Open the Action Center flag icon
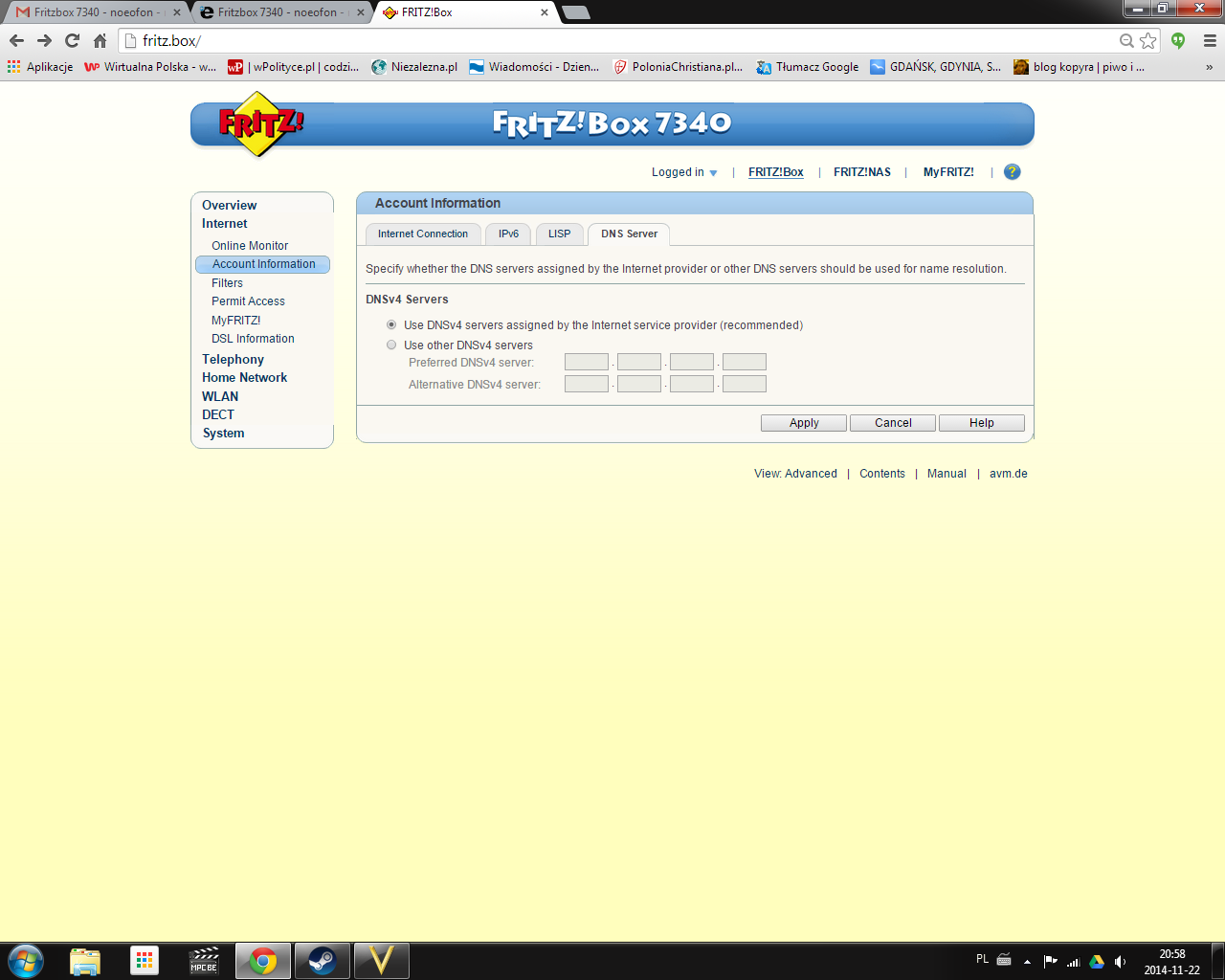This screenshot has height=980, width=1225. click(1051, 961)
